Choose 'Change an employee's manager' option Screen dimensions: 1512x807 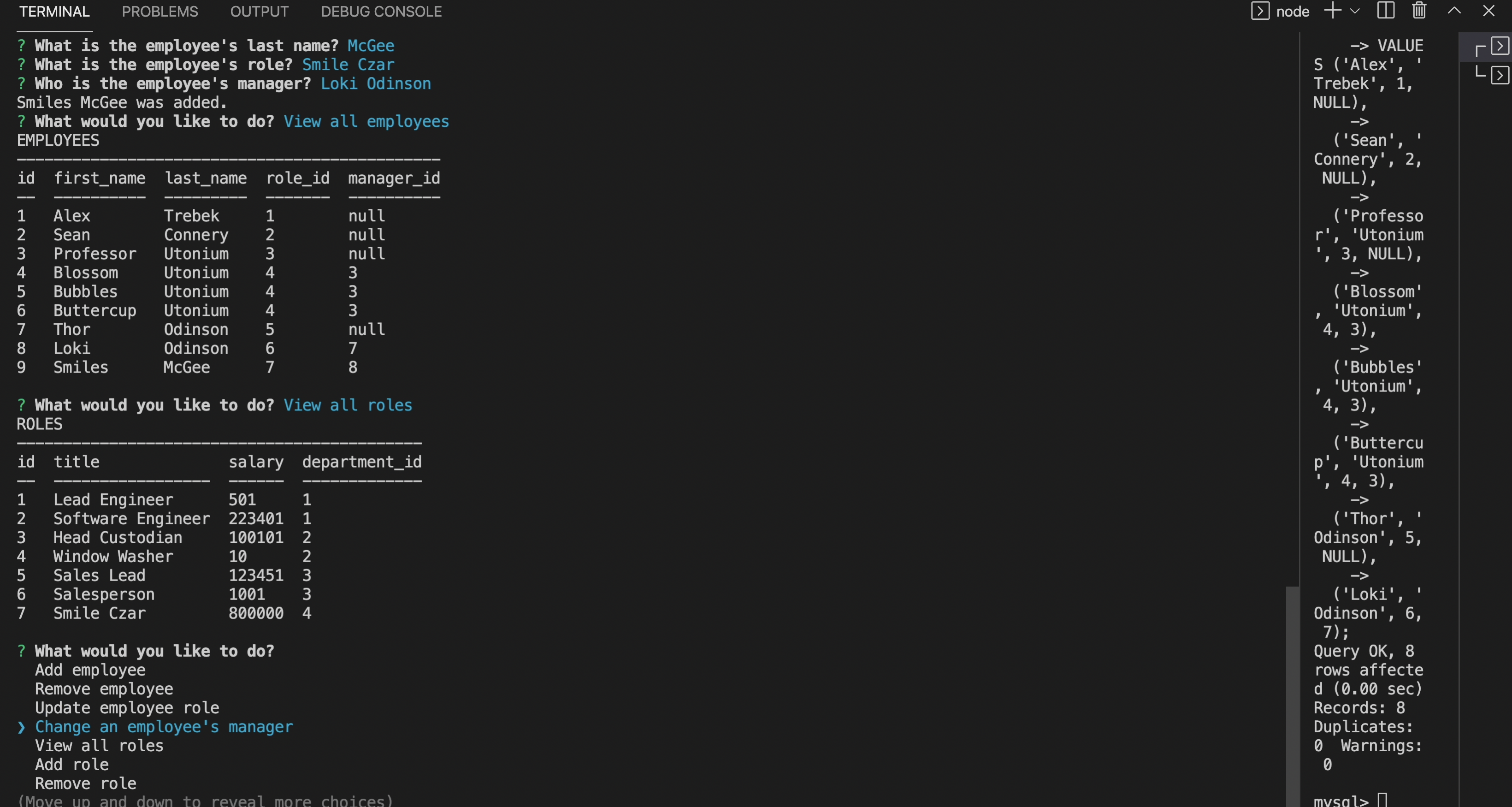[x=164, y=727]
